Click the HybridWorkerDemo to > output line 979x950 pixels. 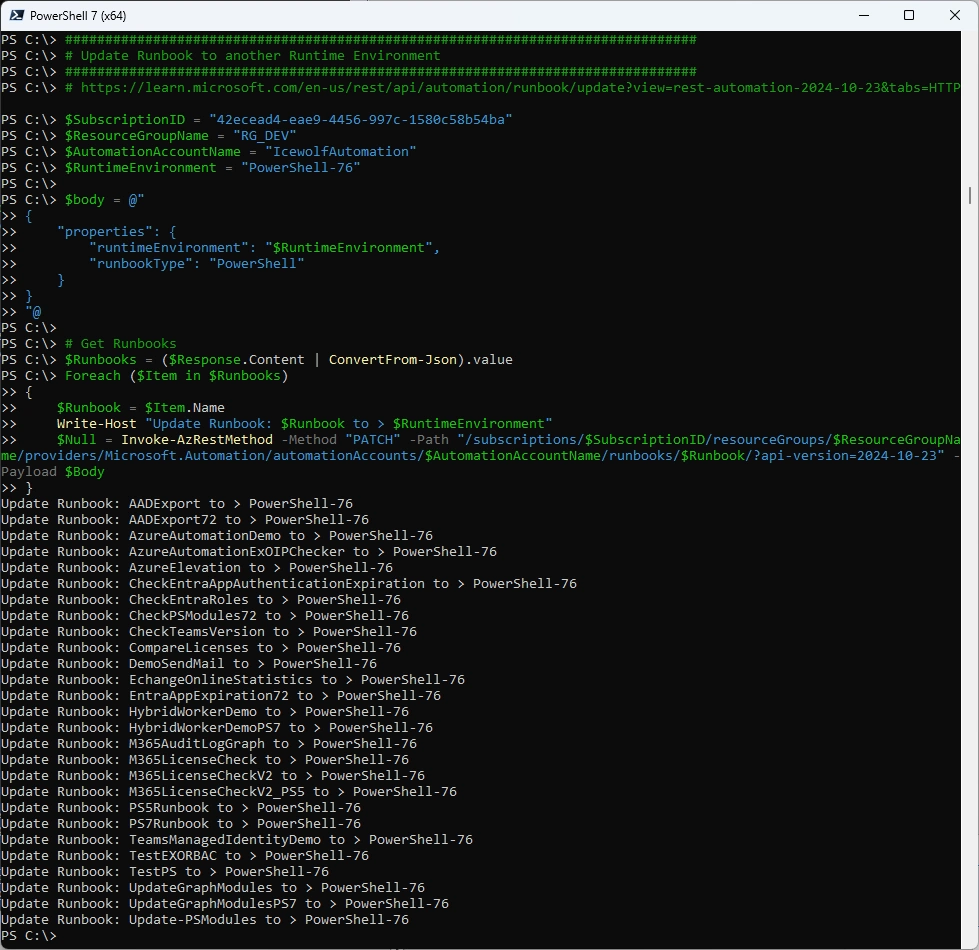(205, 712)
